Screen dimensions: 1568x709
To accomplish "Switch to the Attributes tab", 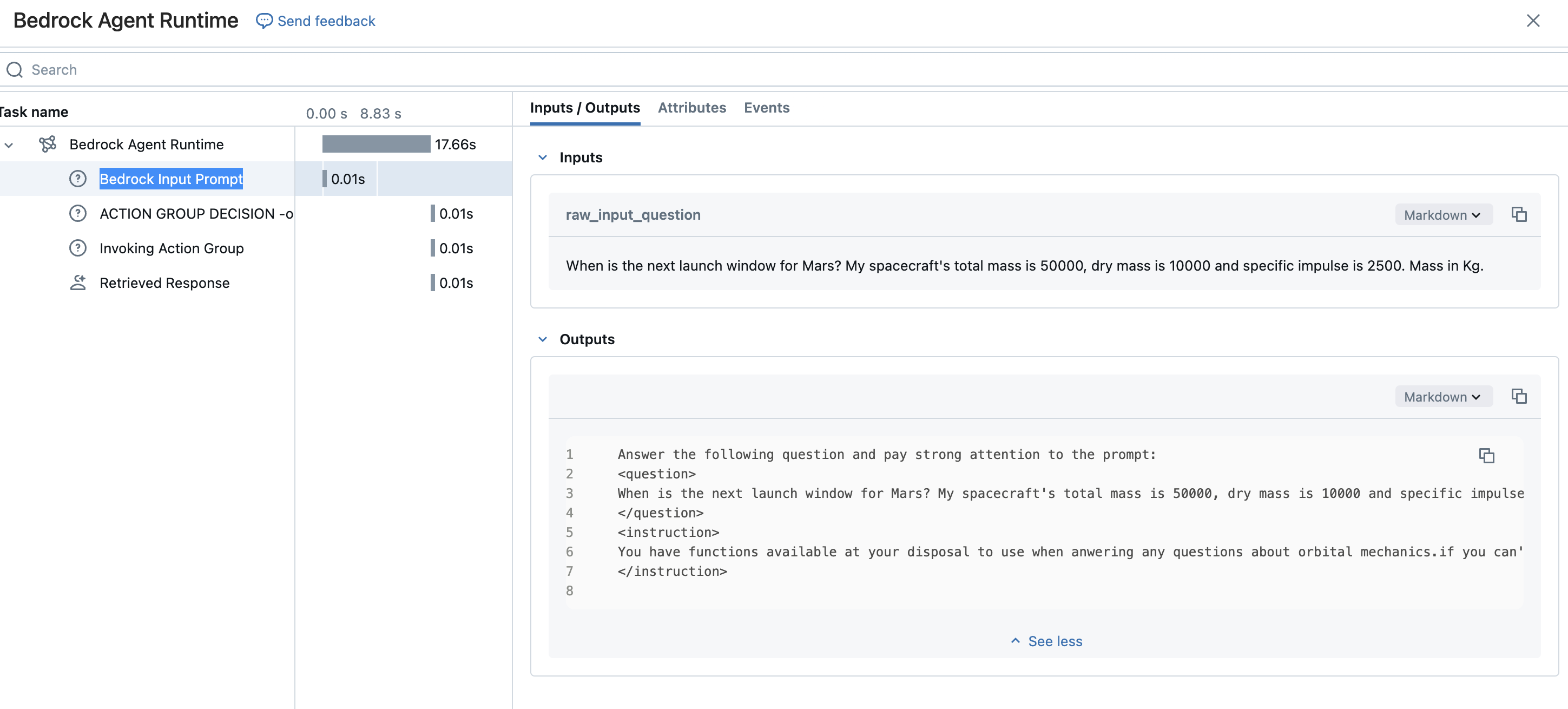I will click(691, 108).
